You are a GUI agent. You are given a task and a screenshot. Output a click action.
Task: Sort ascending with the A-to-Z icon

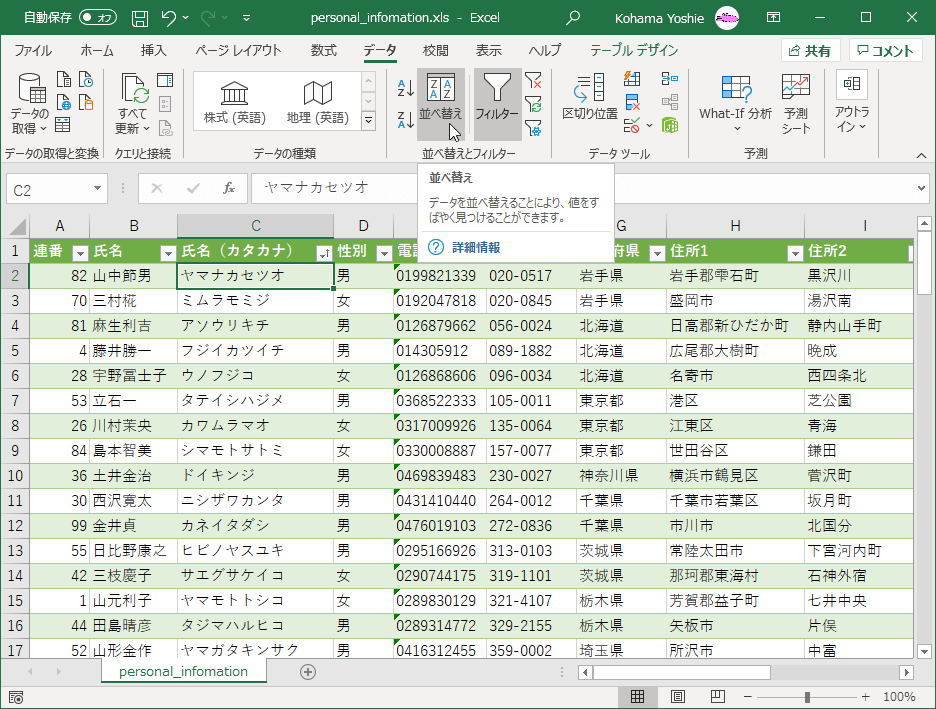[405, 87]
